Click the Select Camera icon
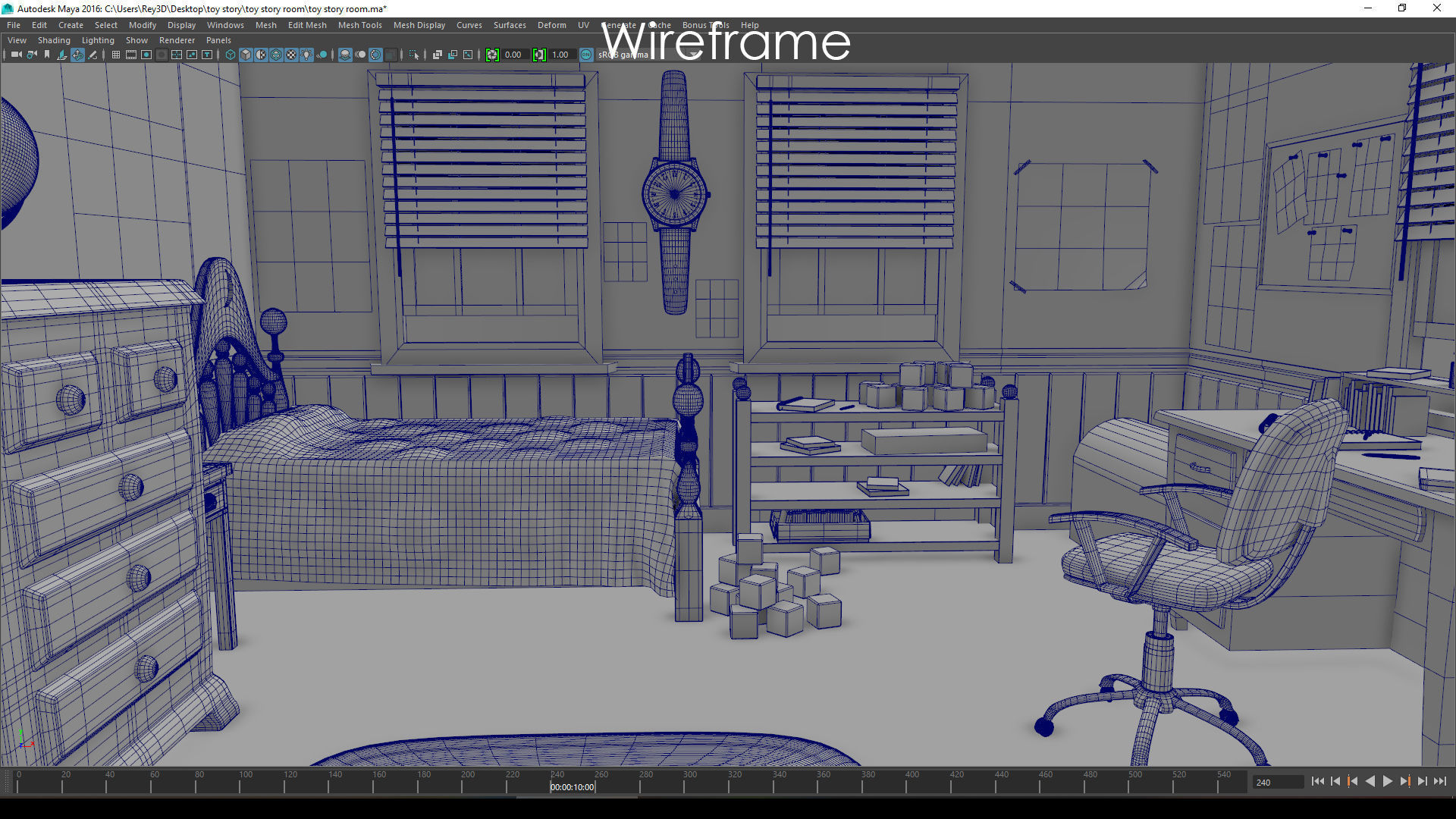1456x819 pixels. (x=16, y=55)
